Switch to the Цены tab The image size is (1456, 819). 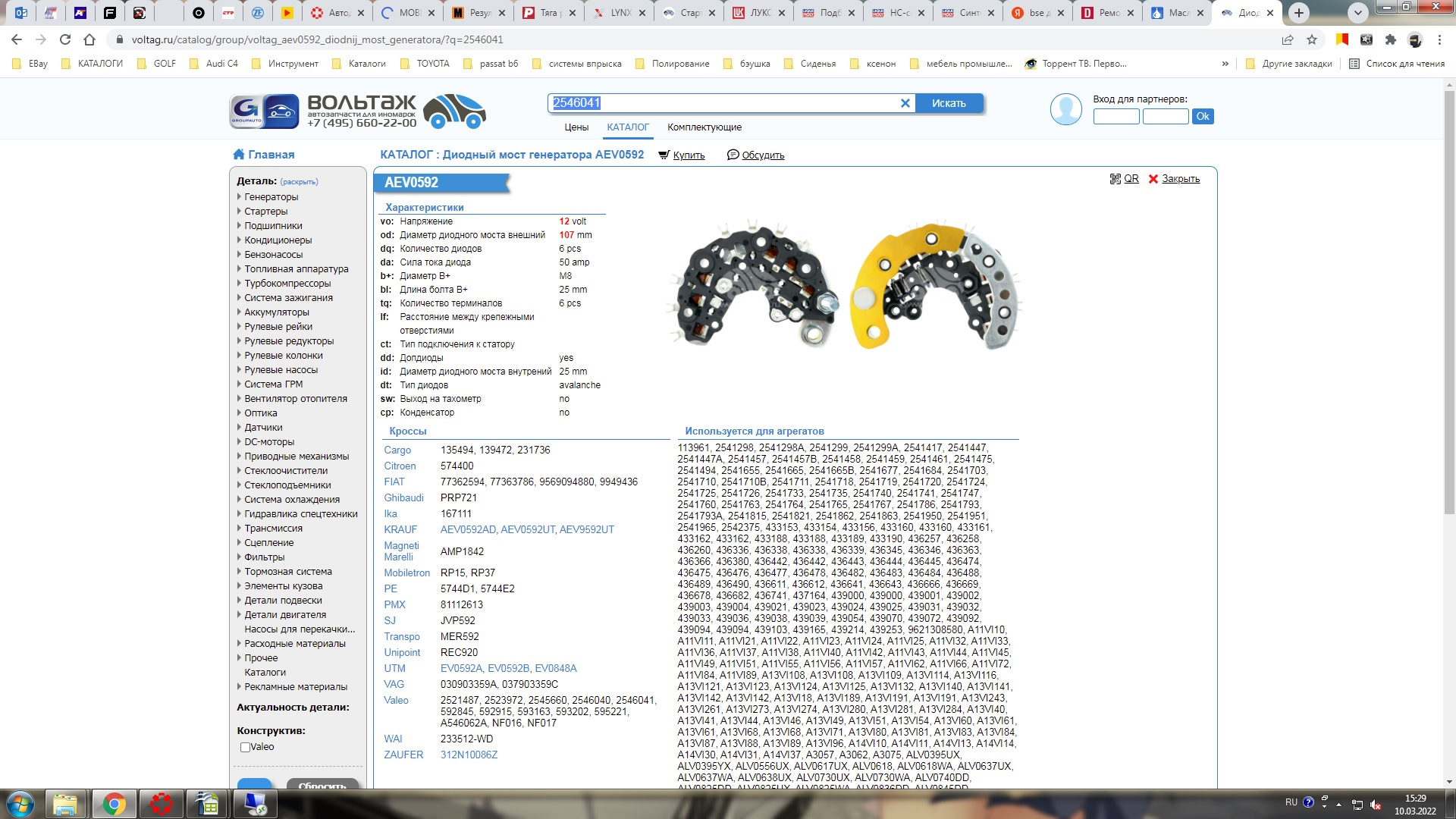click(x=576, y=127)
